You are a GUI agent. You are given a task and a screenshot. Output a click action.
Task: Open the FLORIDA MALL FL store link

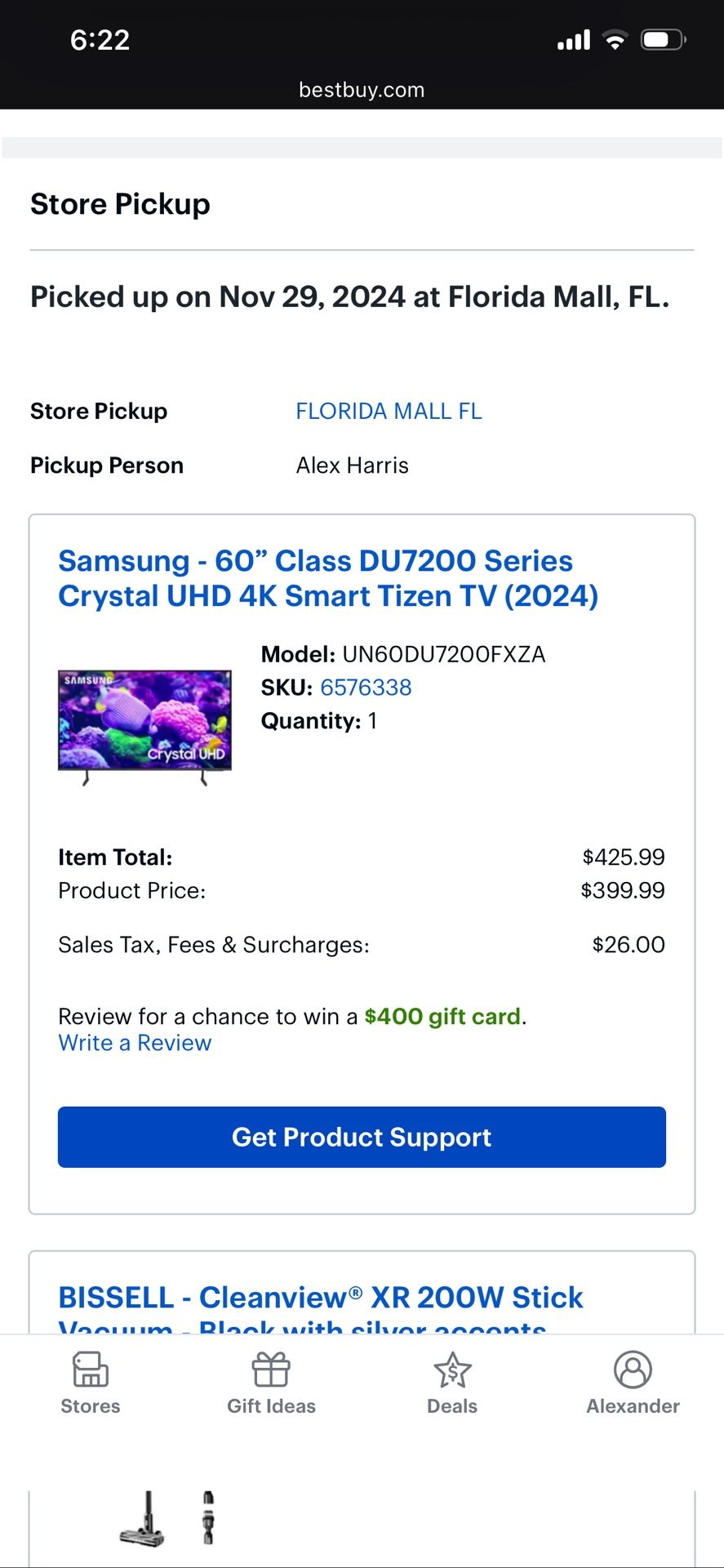[x=389, y=411]
